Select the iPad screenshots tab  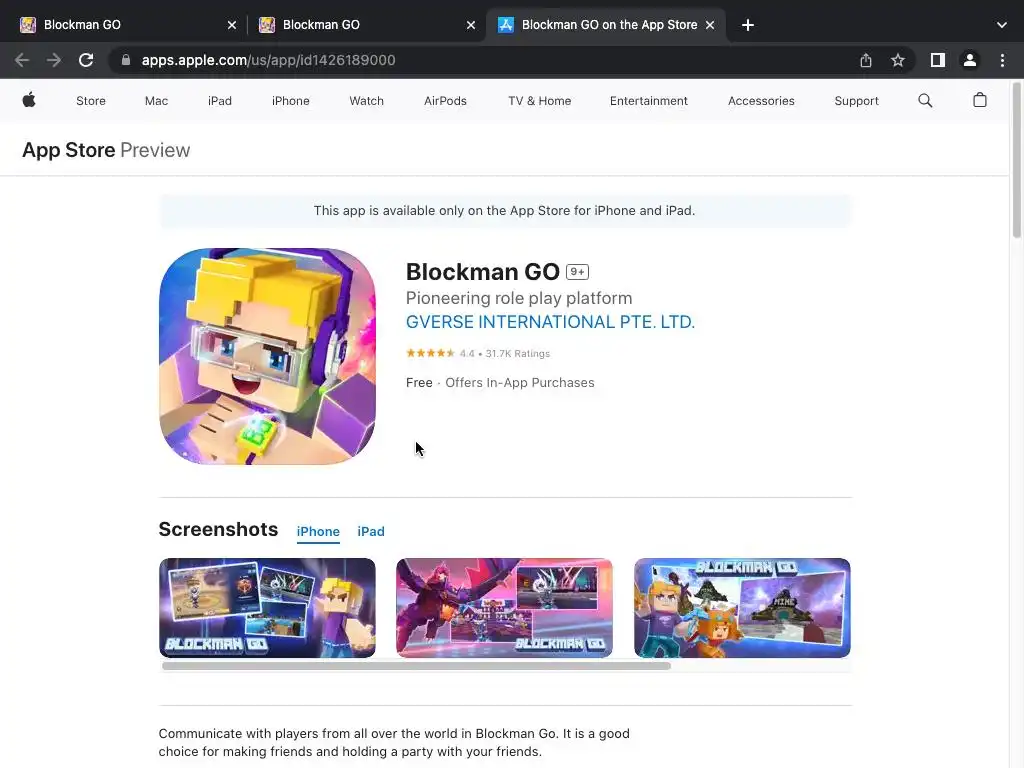pyautogui.click(x=371, y=532)
